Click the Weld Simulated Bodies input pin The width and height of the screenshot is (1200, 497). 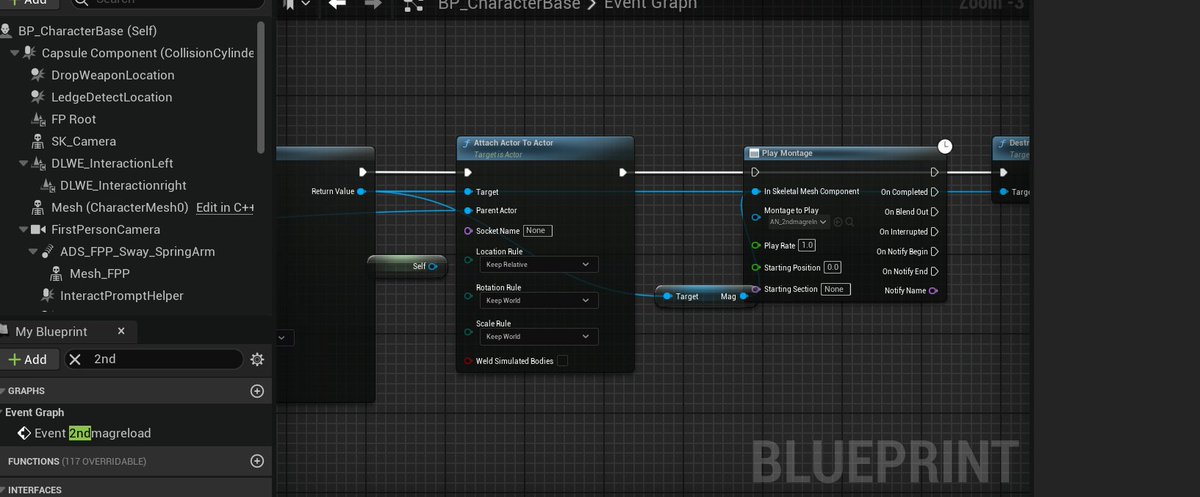point(468,361)
